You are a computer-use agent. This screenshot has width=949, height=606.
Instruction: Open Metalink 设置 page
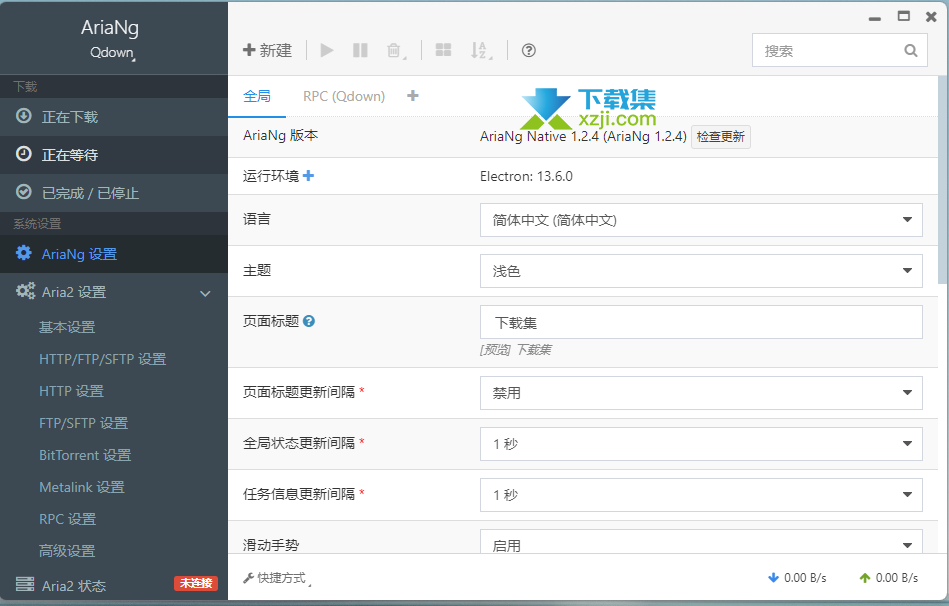click(x=82, y=487)
